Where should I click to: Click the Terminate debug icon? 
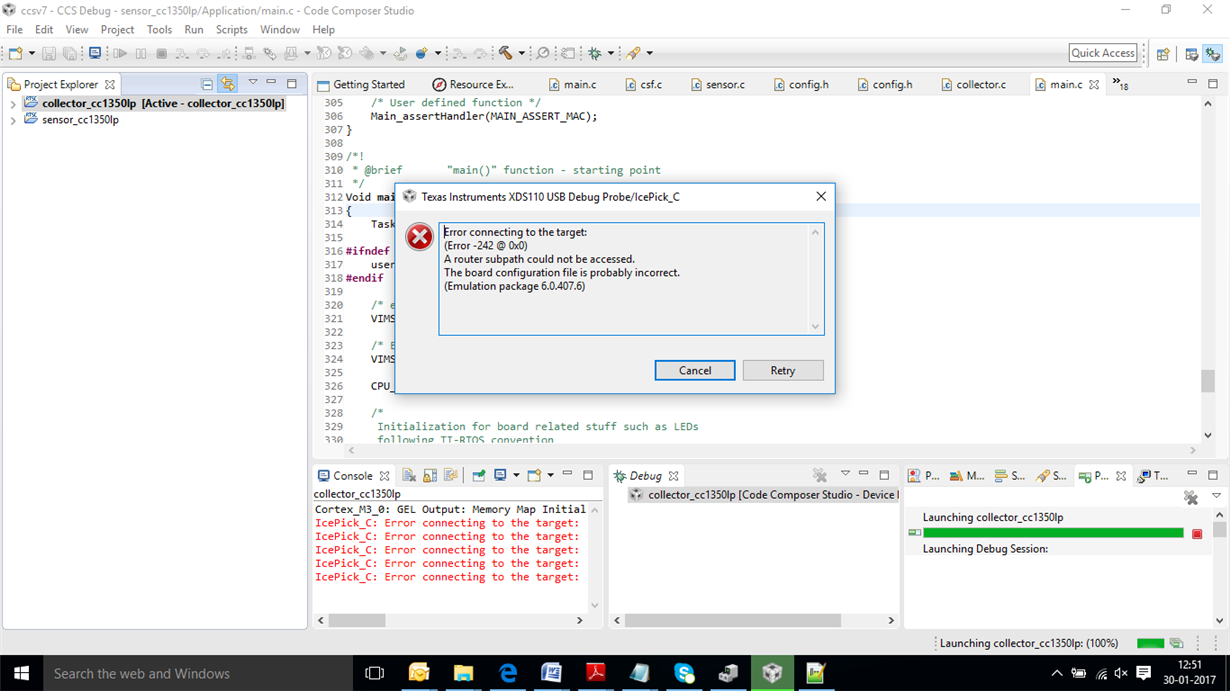[161, 53]
